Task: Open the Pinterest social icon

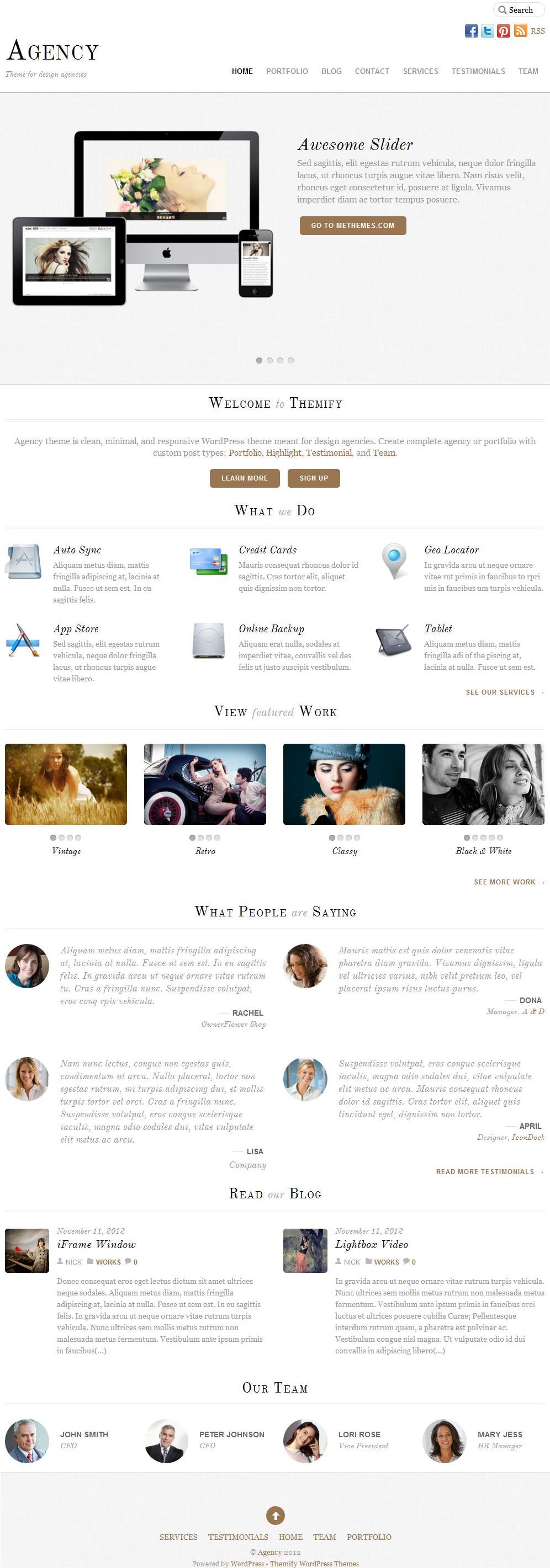Action: coord(503,31)
